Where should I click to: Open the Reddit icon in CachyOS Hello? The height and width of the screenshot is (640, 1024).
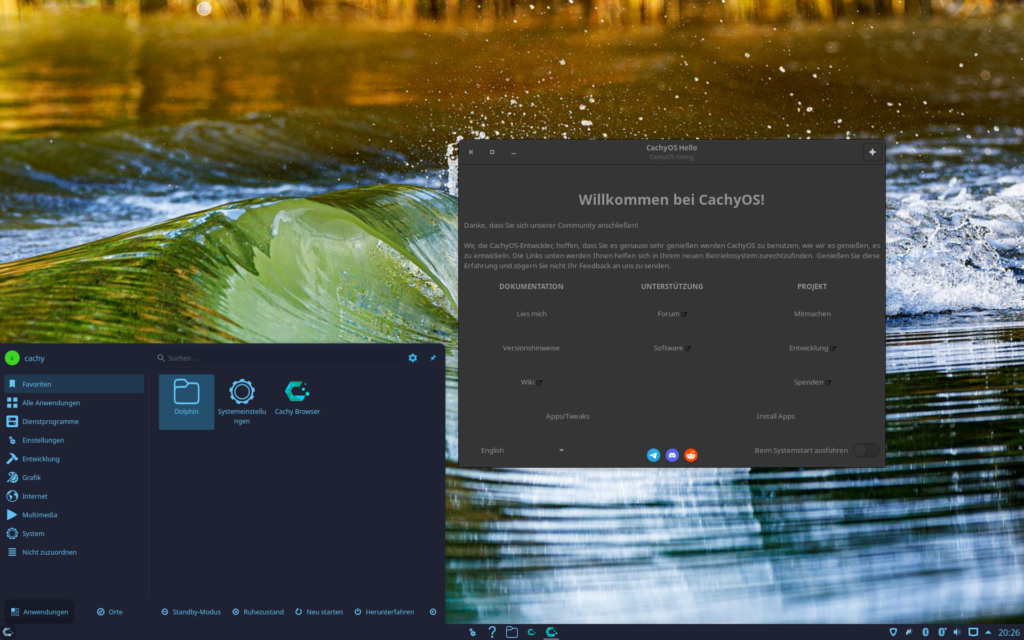click(691, 455)
